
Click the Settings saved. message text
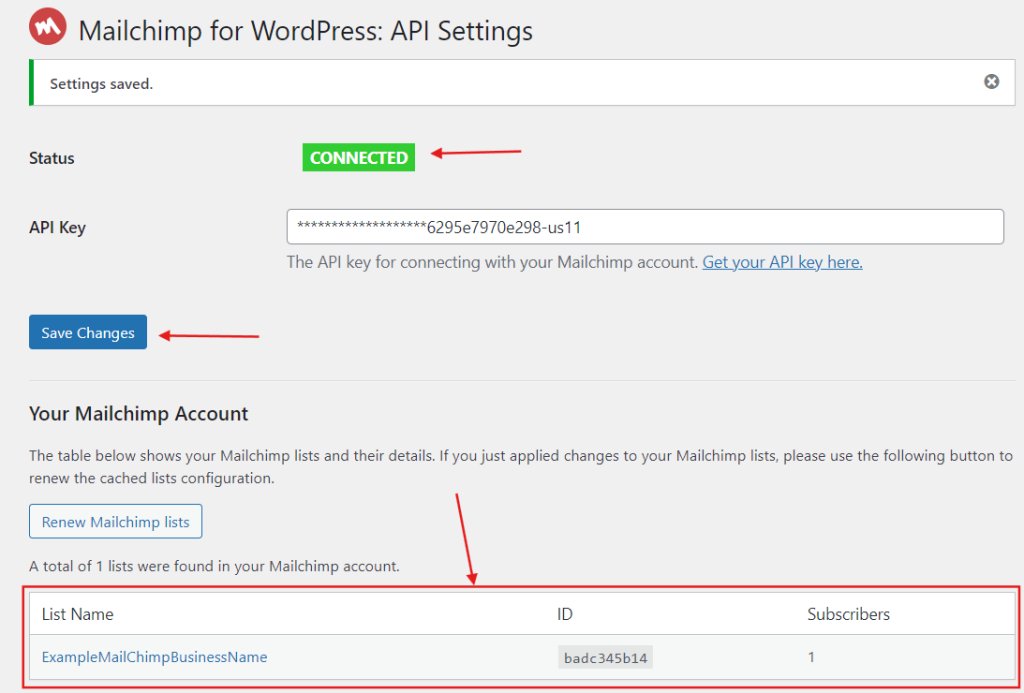point(101,84)
